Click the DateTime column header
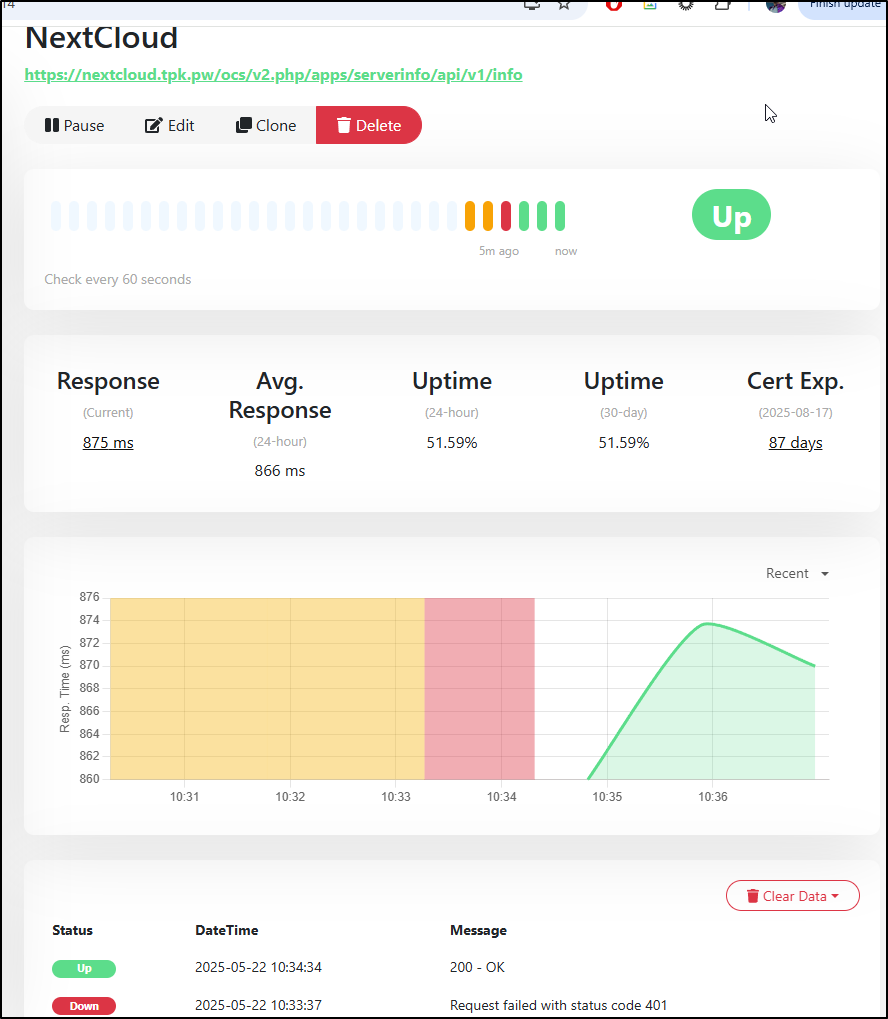 coord(226,931)
